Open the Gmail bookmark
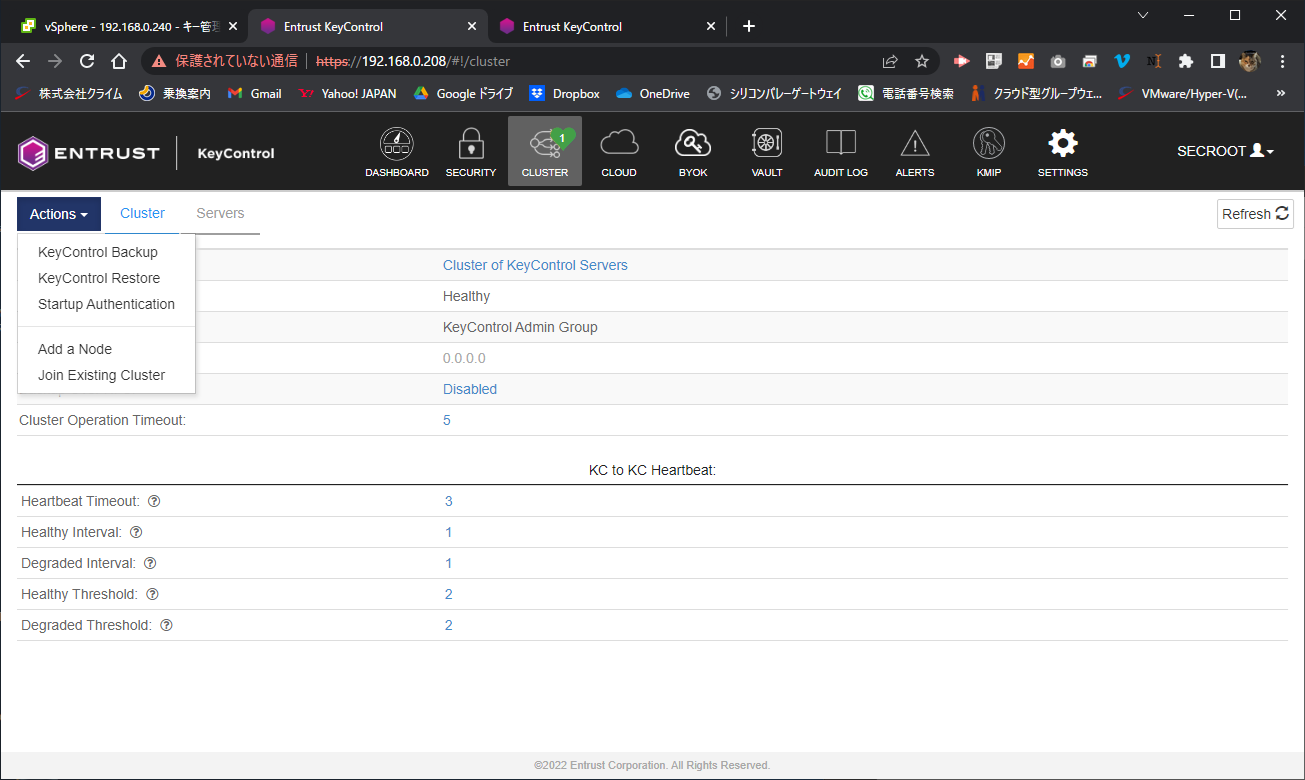The image size is (1305, 780). coord(255,93)
